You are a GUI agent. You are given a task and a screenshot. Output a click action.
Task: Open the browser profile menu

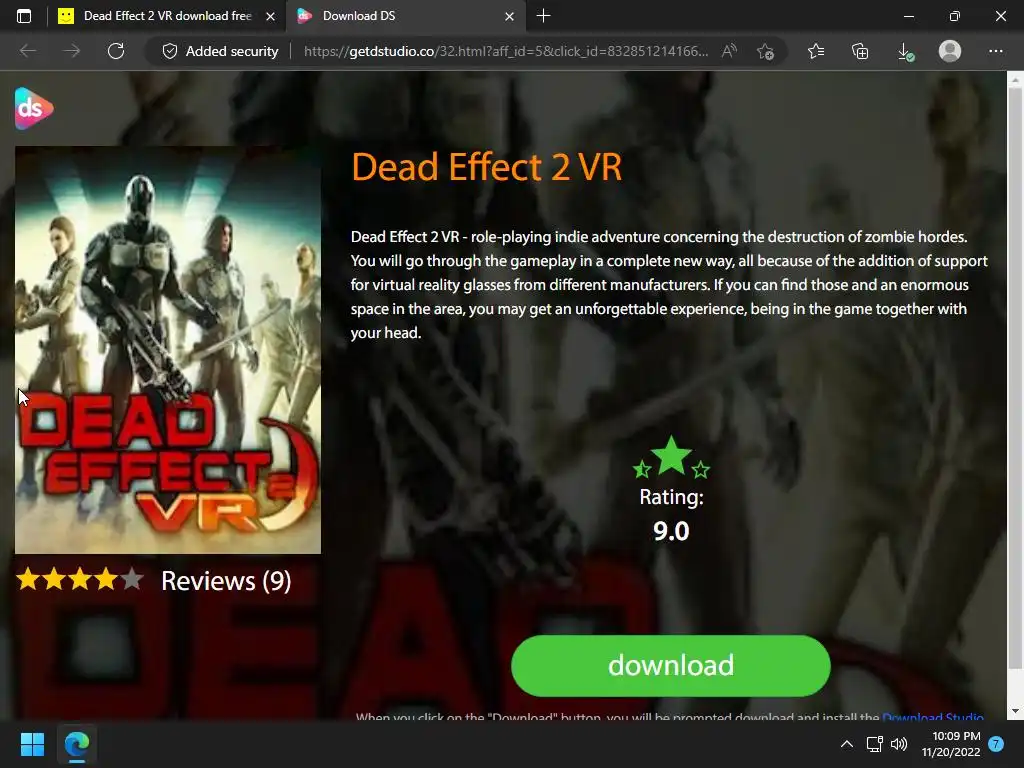pos(950,51)
